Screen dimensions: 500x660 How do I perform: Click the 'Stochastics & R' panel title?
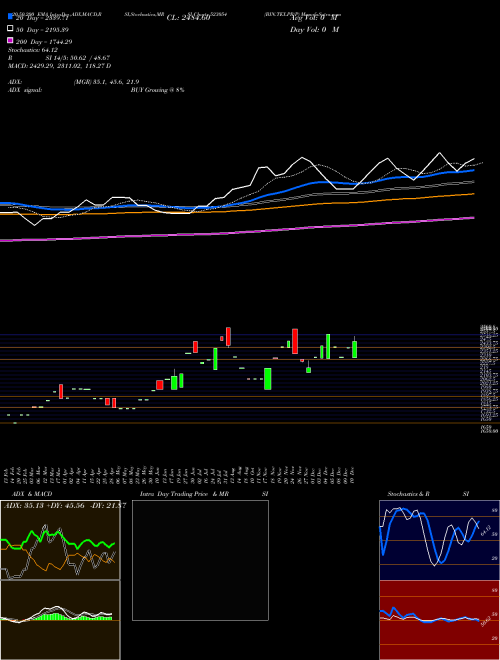click(409, 494)
